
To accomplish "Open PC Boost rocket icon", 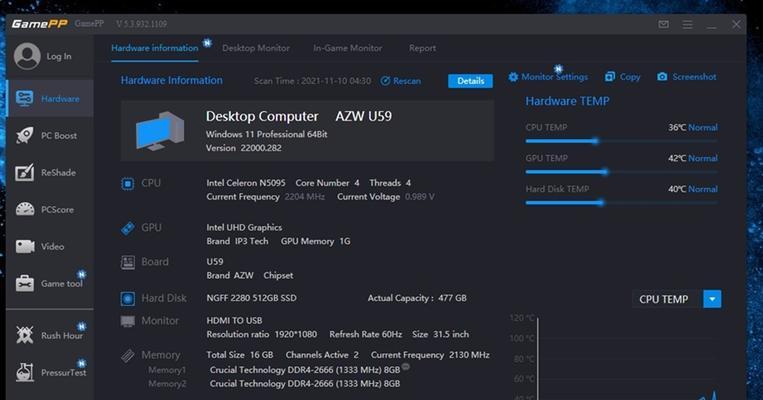I will click(x=25, y=135).
